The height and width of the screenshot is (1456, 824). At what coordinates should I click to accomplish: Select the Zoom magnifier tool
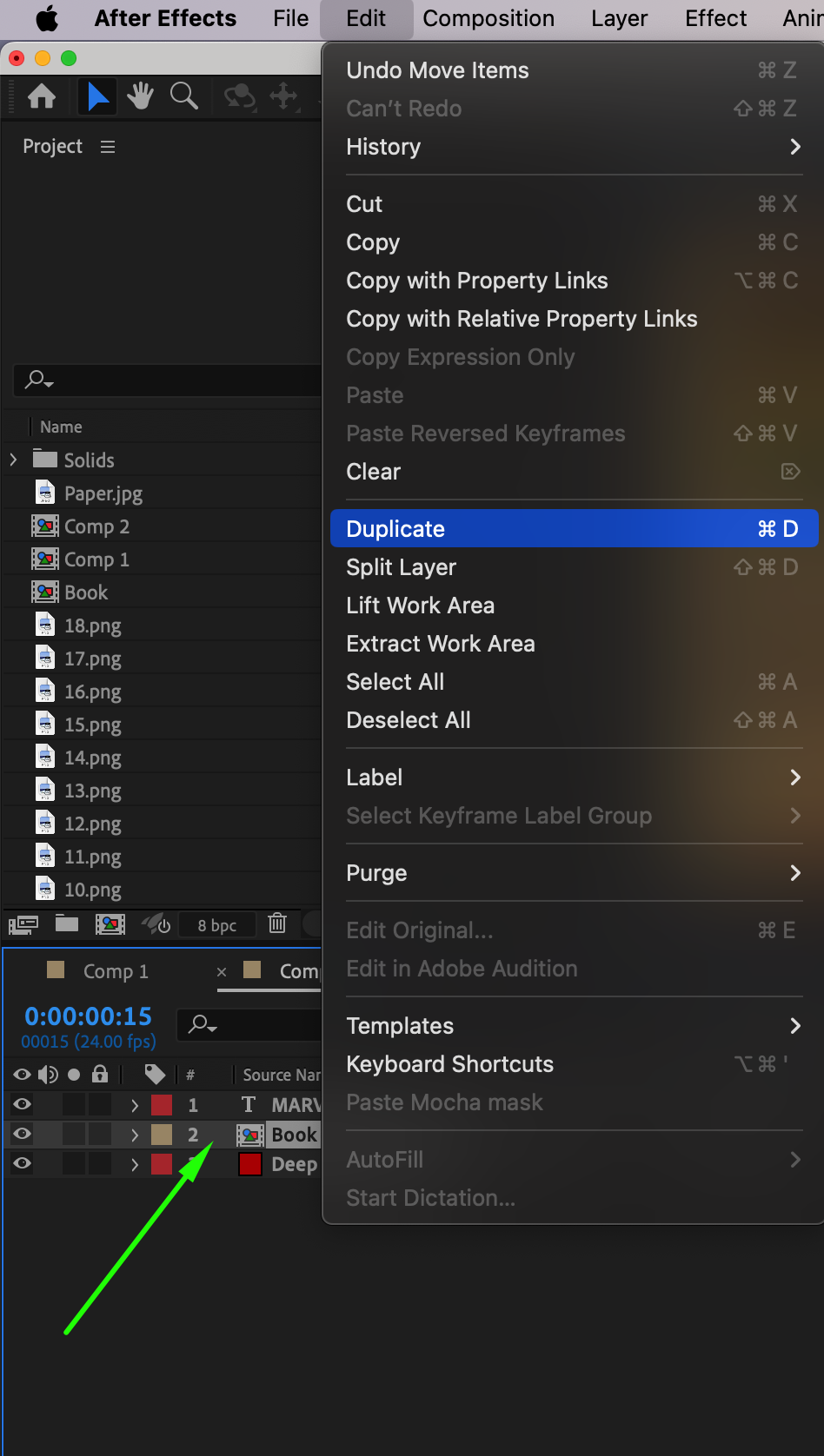pos(184,96)
